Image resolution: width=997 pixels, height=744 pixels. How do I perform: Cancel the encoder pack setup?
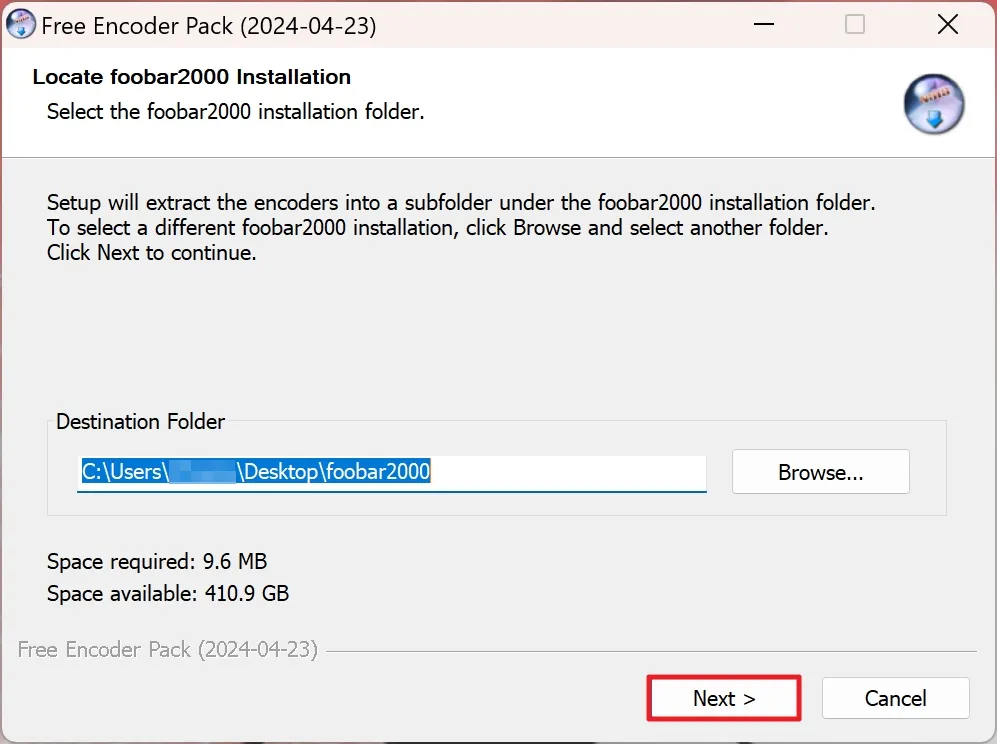point(895,698)
